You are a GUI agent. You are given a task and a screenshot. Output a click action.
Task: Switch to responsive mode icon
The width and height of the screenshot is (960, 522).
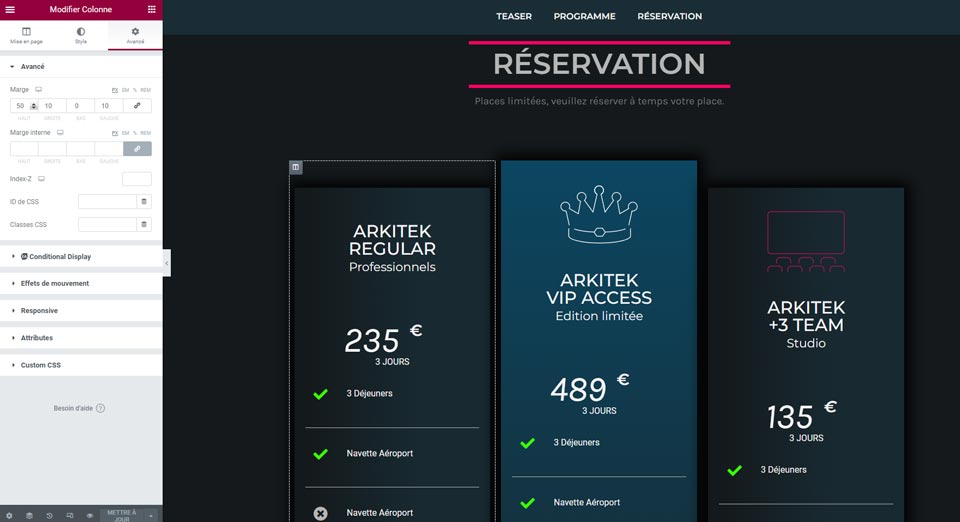click(x=69, y=516)
